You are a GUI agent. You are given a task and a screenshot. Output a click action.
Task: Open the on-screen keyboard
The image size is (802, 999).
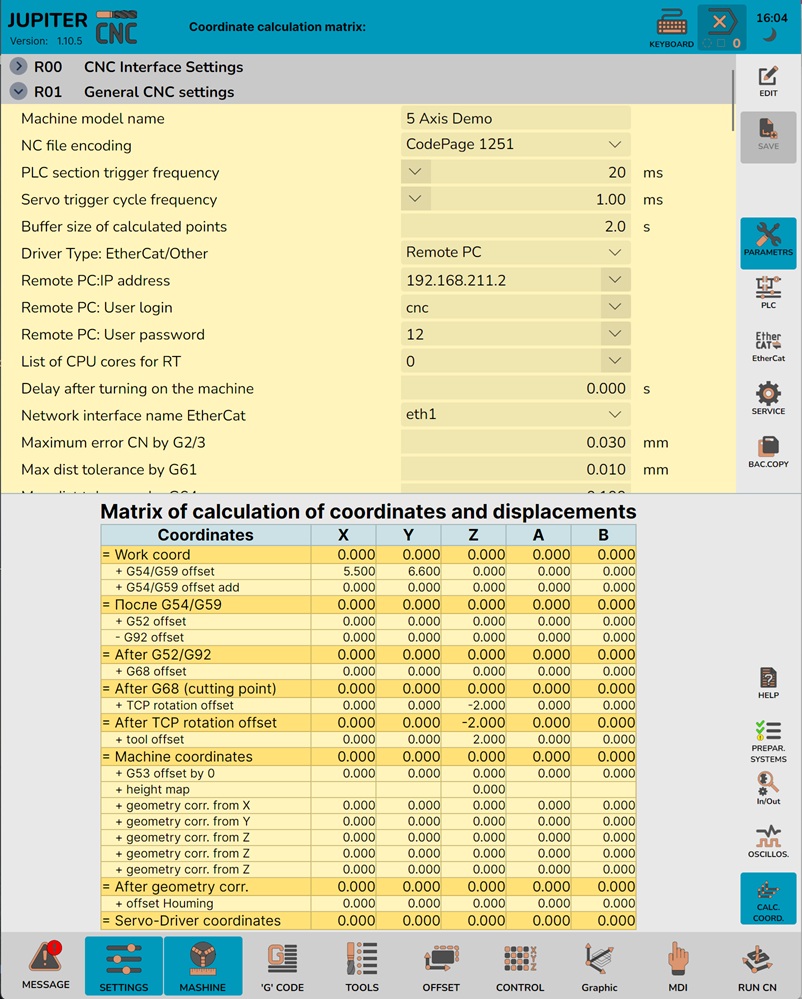[671, 28]
